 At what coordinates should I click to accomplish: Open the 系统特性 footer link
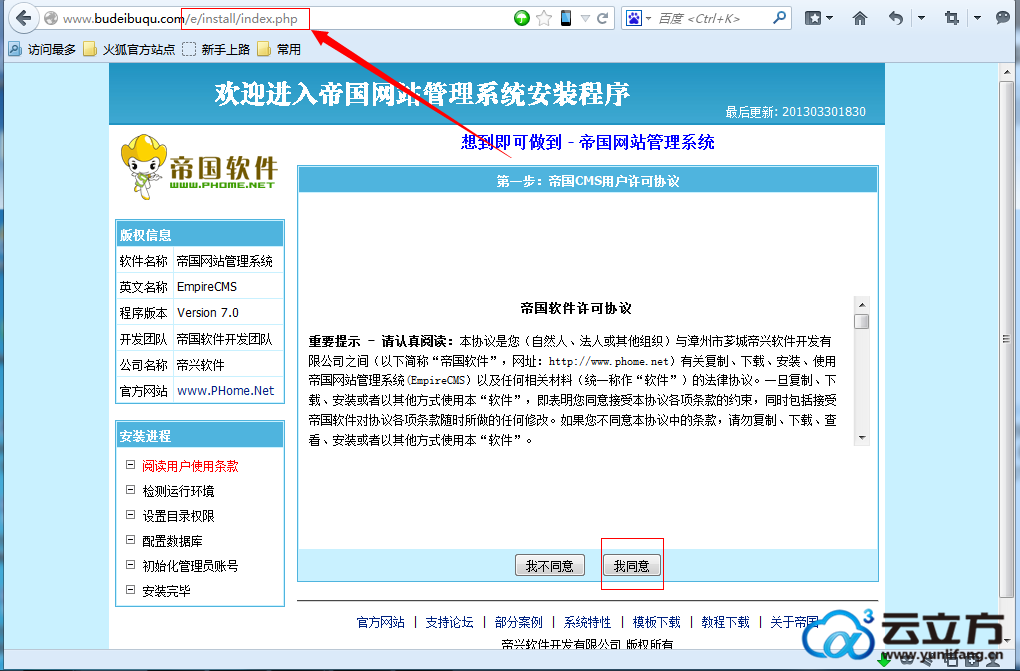(587, 622)
